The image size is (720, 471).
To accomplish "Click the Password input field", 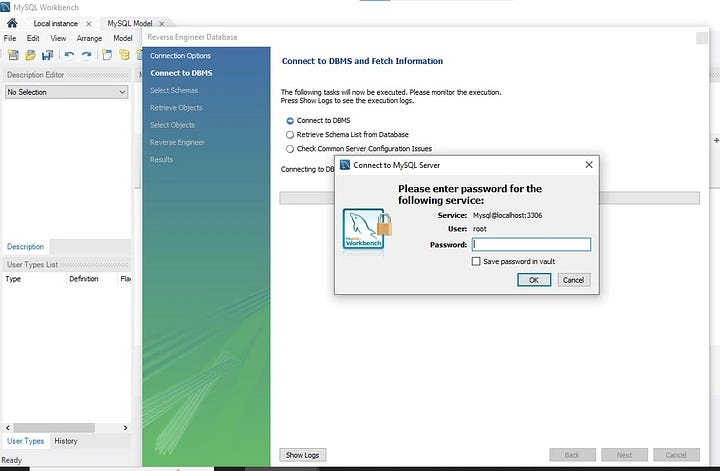I will pyautogui.click(x=531, y=244).
